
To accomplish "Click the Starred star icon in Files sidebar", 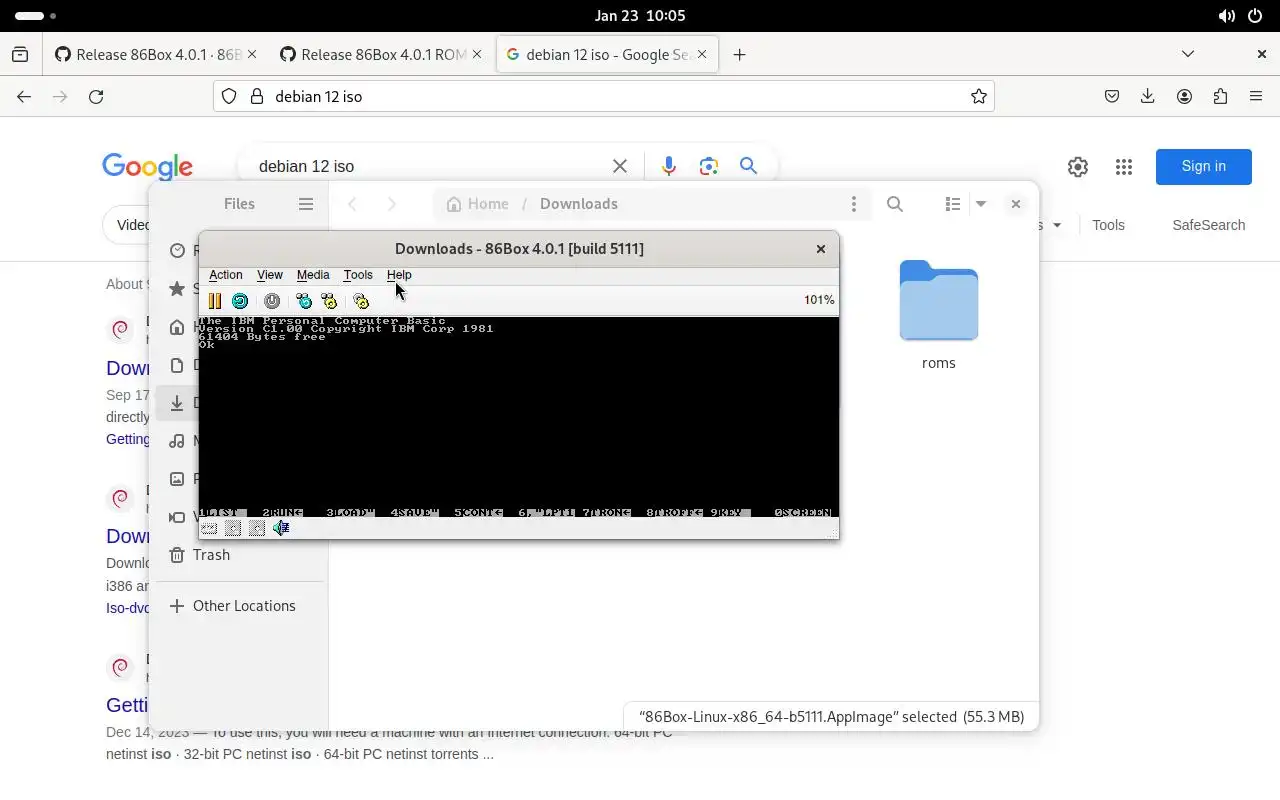I will (177, 289).
